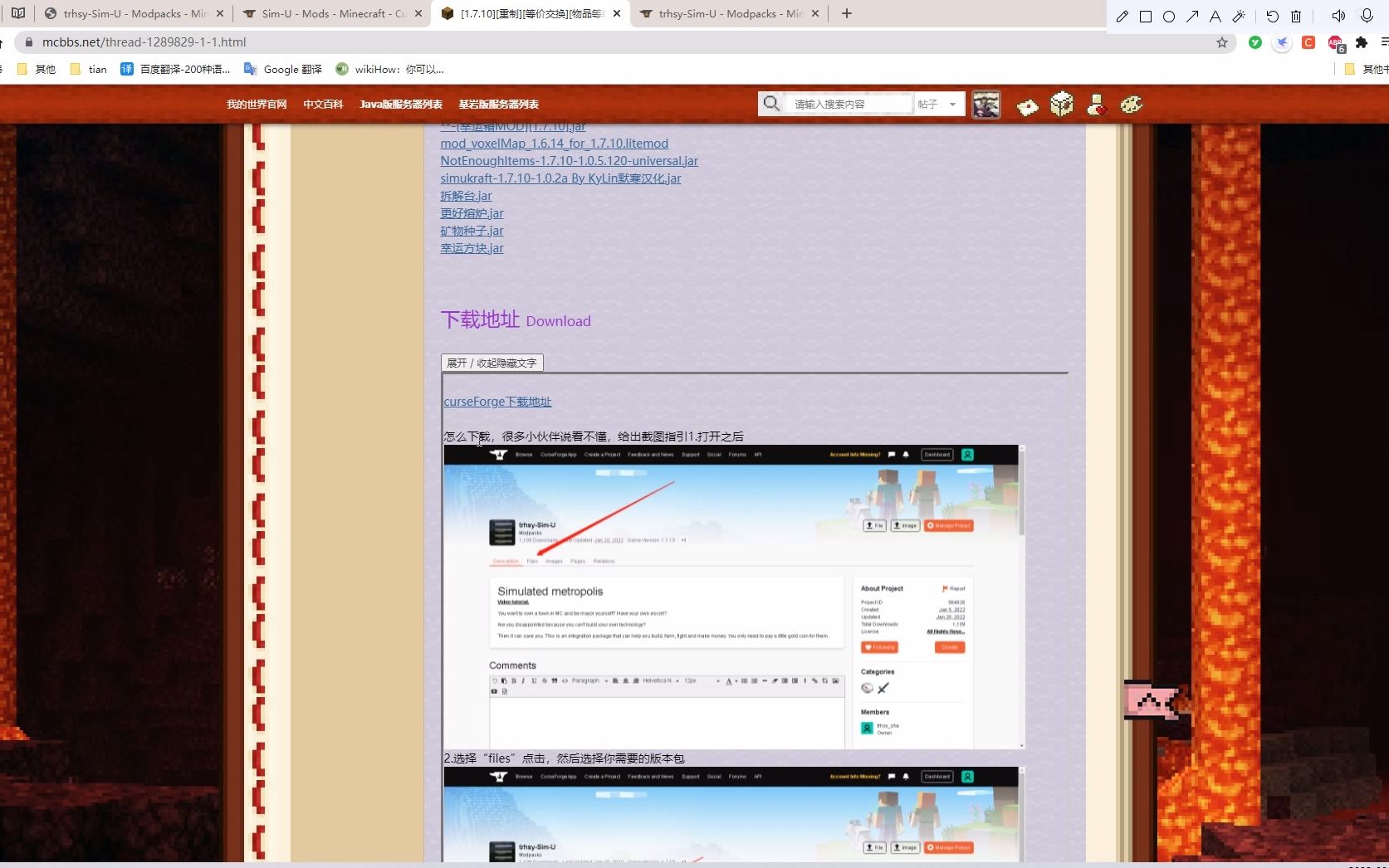This screenshot has width=1389, height=868.
Task: Click 更好熔炉.jar link
Action: click(472, 213)
